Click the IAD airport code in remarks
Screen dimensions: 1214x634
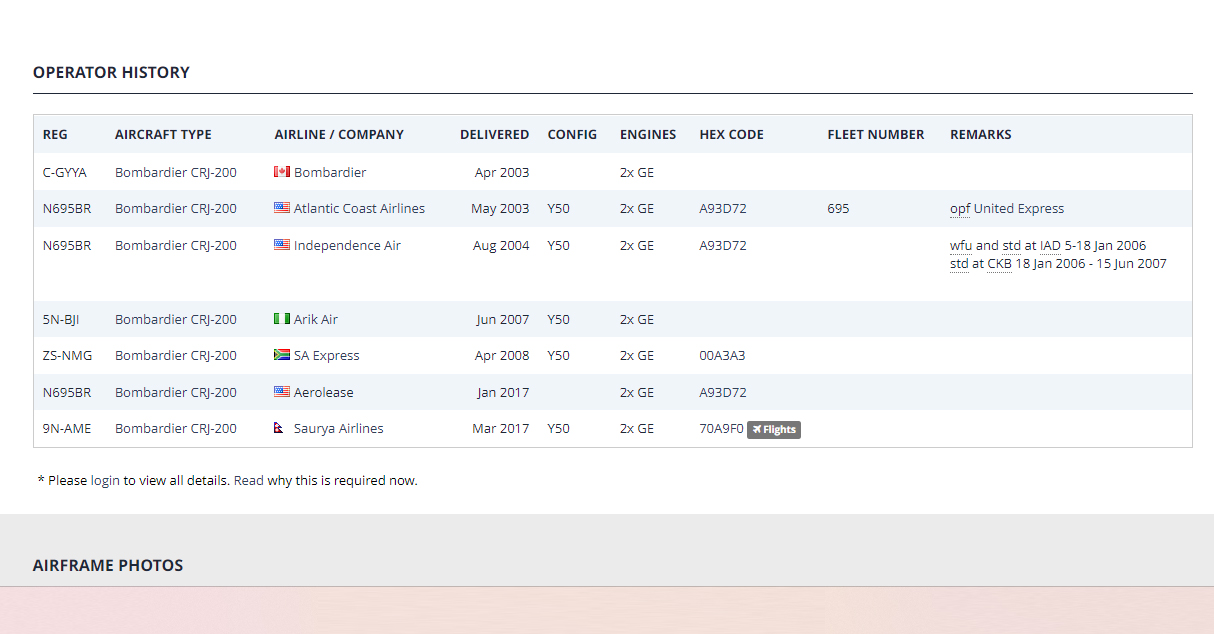[1050, 246]
